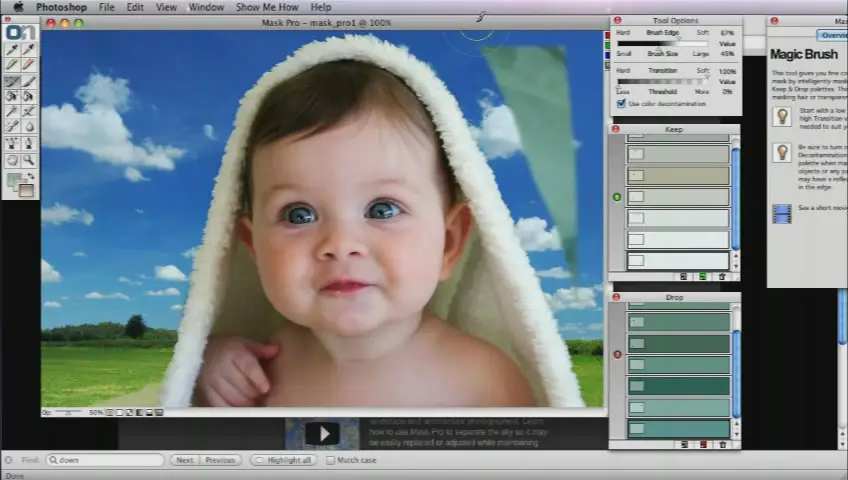
Task: Click the Next button in Find bar
Action: click(184, 460)
